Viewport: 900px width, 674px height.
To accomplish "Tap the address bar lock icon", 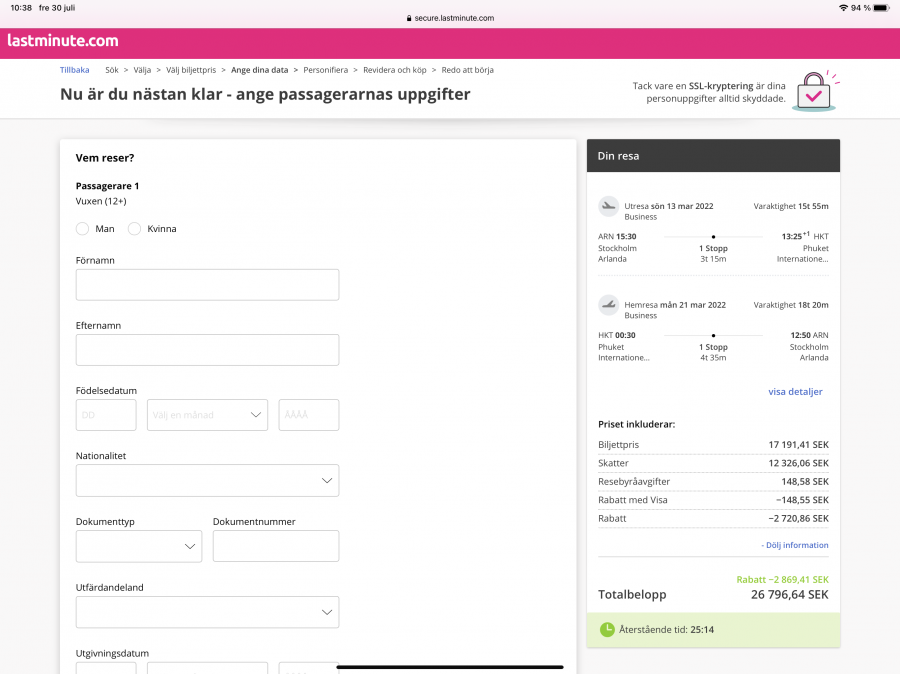I will point(409,18).
